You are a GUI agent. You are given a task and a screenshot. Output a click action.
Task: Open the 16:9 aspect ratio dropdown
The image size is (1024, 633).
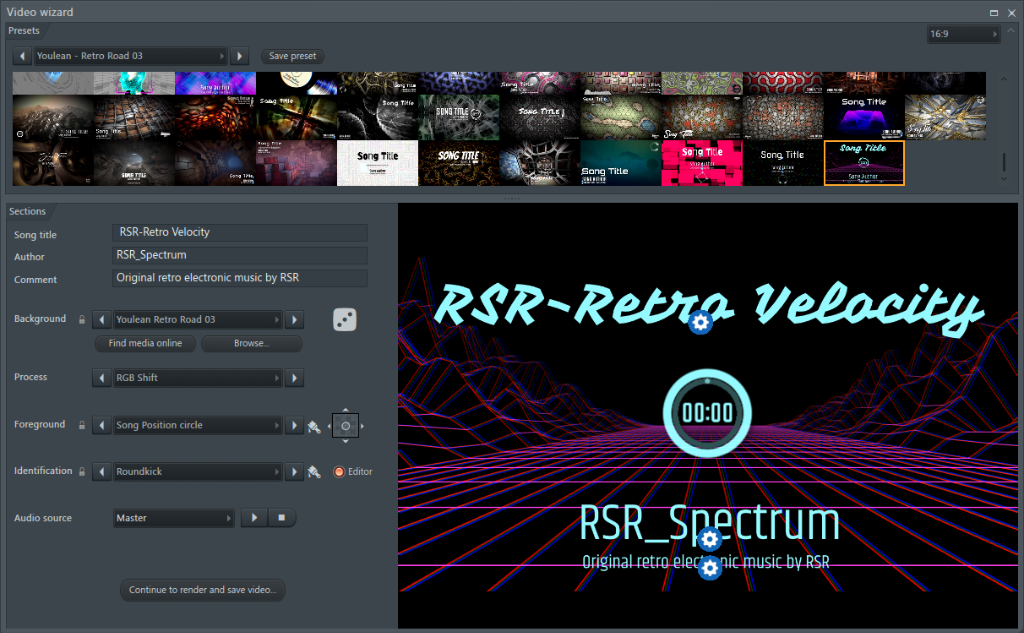(964, 34)
